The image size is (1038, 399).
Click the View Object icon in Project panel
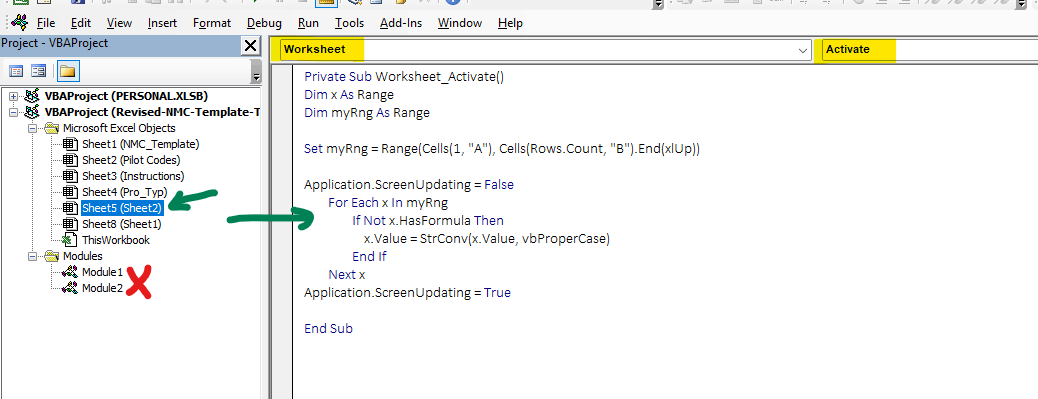(x=38, y=71)
